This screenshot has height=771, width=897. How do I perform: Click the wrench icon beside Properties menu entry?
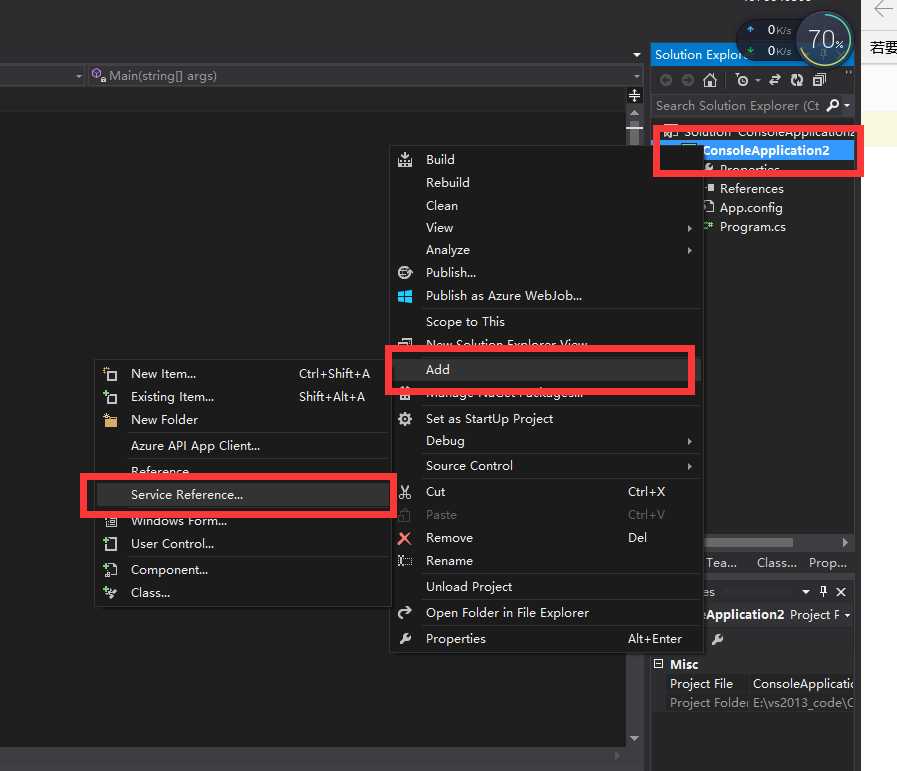(405, 639)
